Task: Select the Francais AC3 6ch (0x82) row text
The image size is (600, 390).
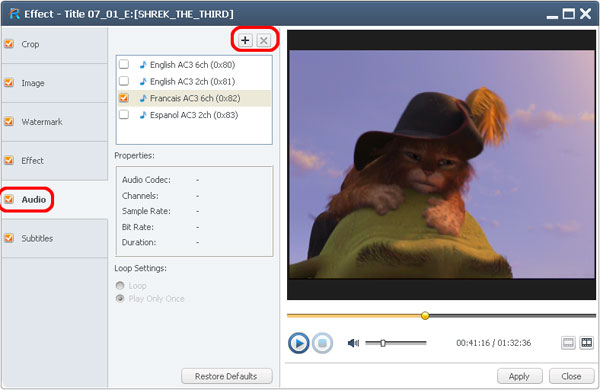Action: pyautogui.click(x=195, y=98)
